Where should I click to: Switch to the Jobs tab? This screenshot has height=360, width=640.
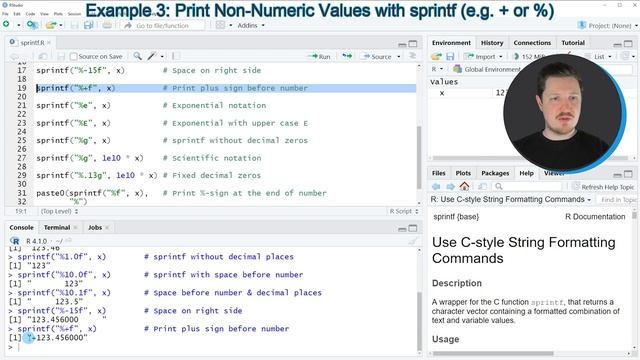click(95, 227)
